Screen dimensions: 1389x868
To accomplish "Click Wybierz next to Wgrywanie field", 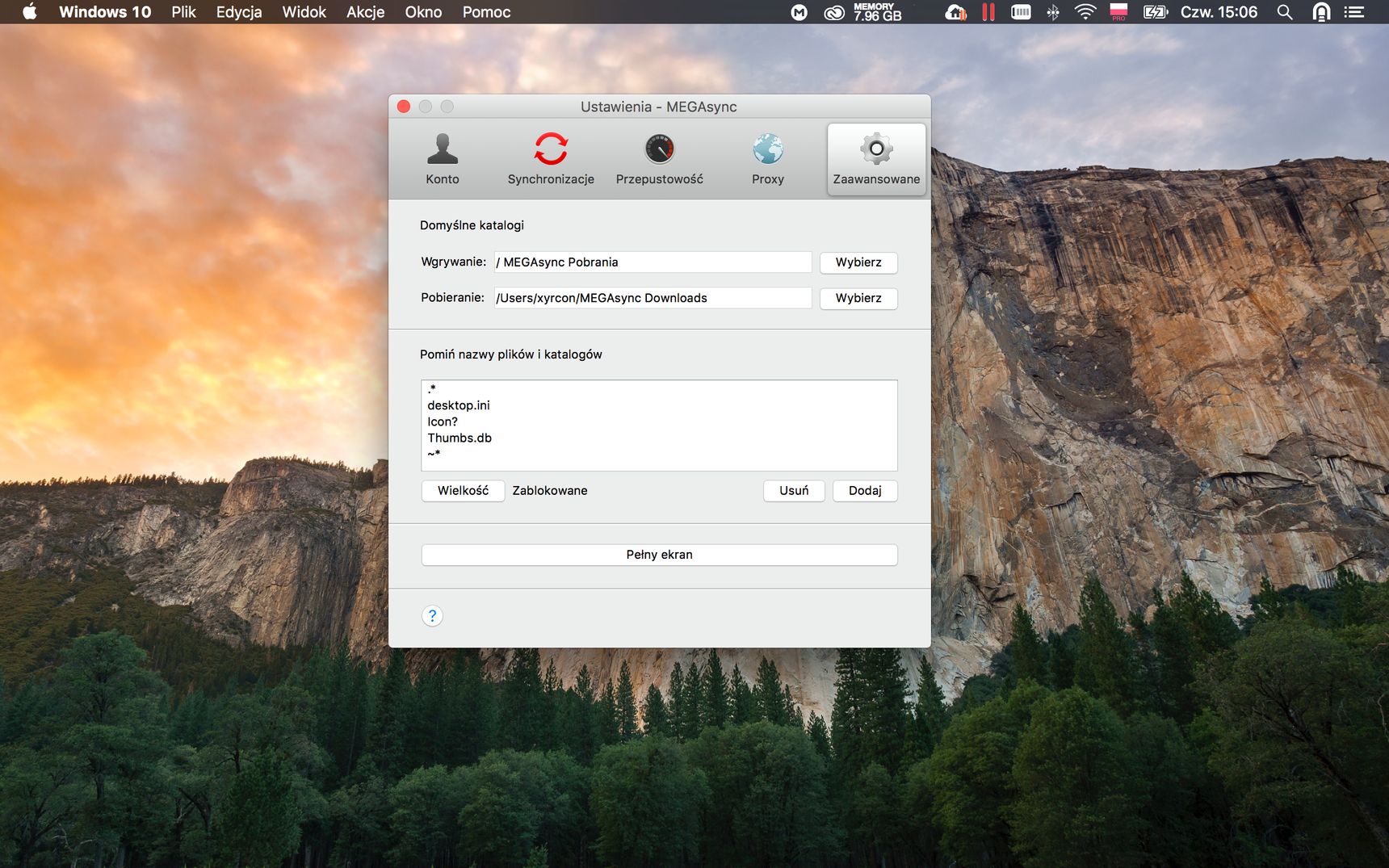I will pyautogui.click(x=858, y=262).
